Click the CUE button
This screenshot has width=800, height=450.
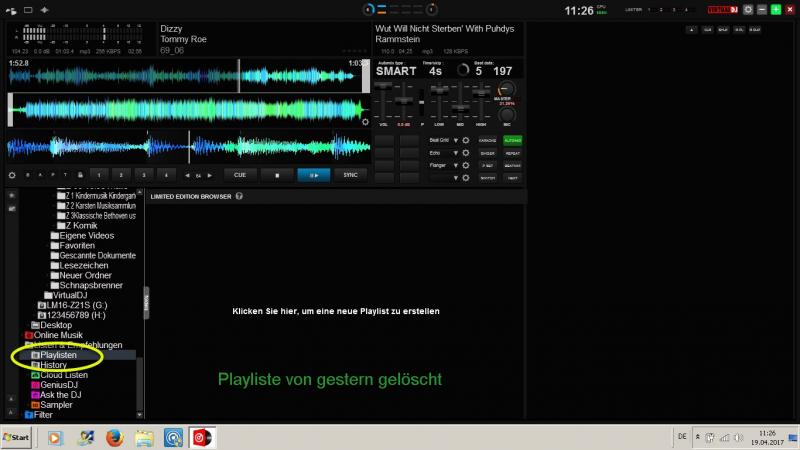click(x=240, y=175)
